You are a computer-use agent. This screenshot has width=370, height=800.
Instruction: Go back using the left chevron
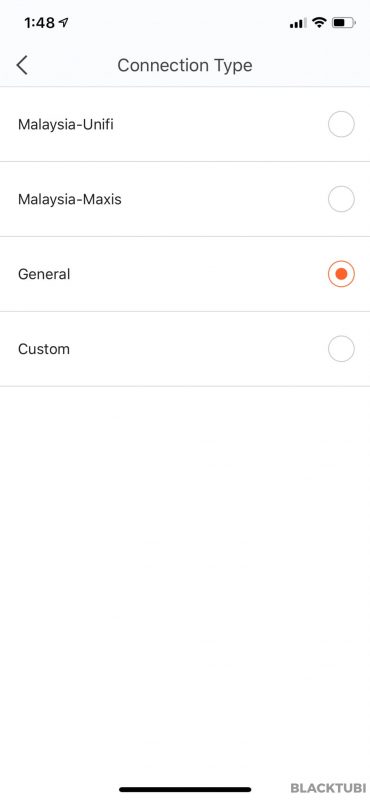(x=22, y=65)
